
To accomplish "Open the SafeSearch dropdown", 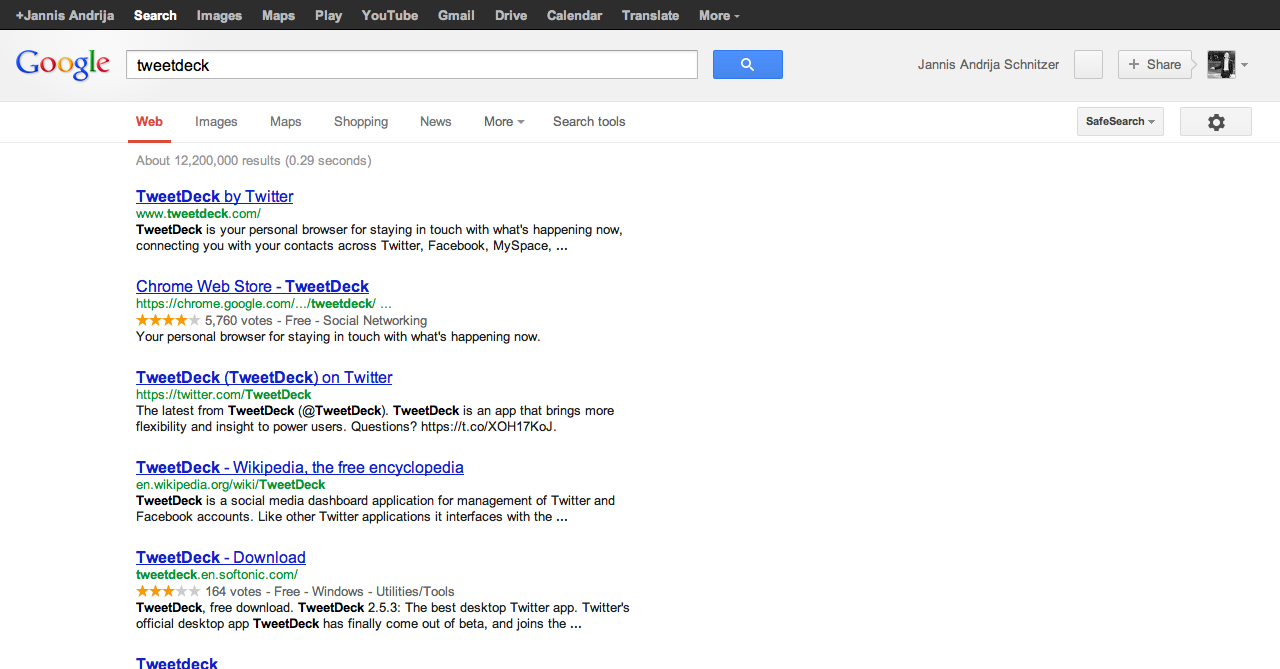I will point(1120,122).
